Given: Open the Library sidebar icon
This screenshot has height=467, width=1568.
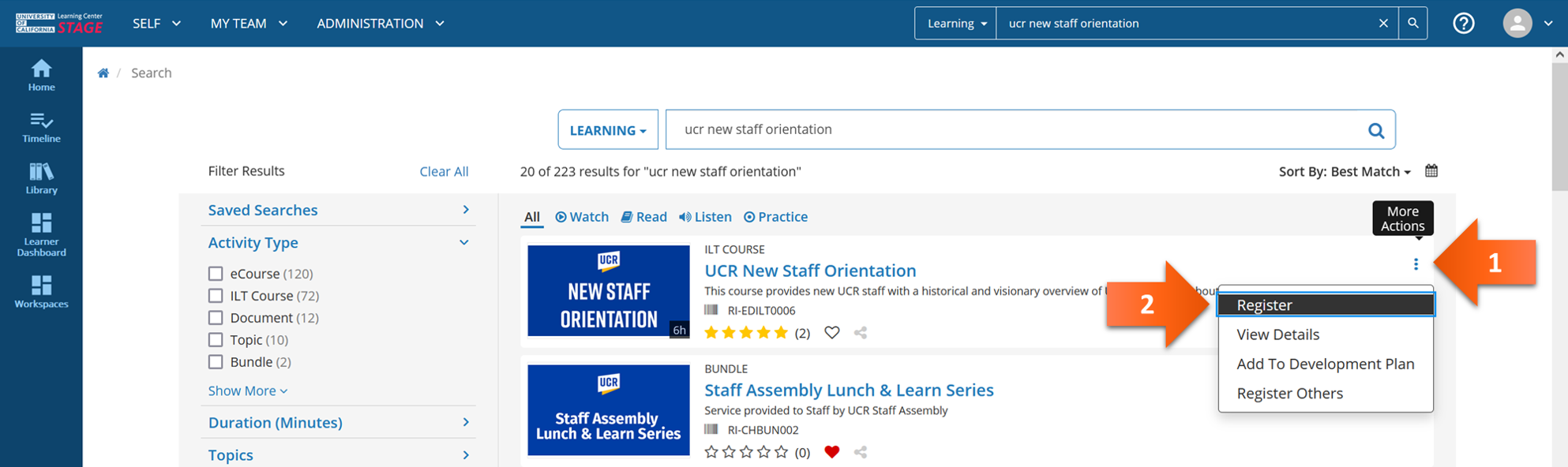Looking at the screenshot, I should [x=41, y=178].
